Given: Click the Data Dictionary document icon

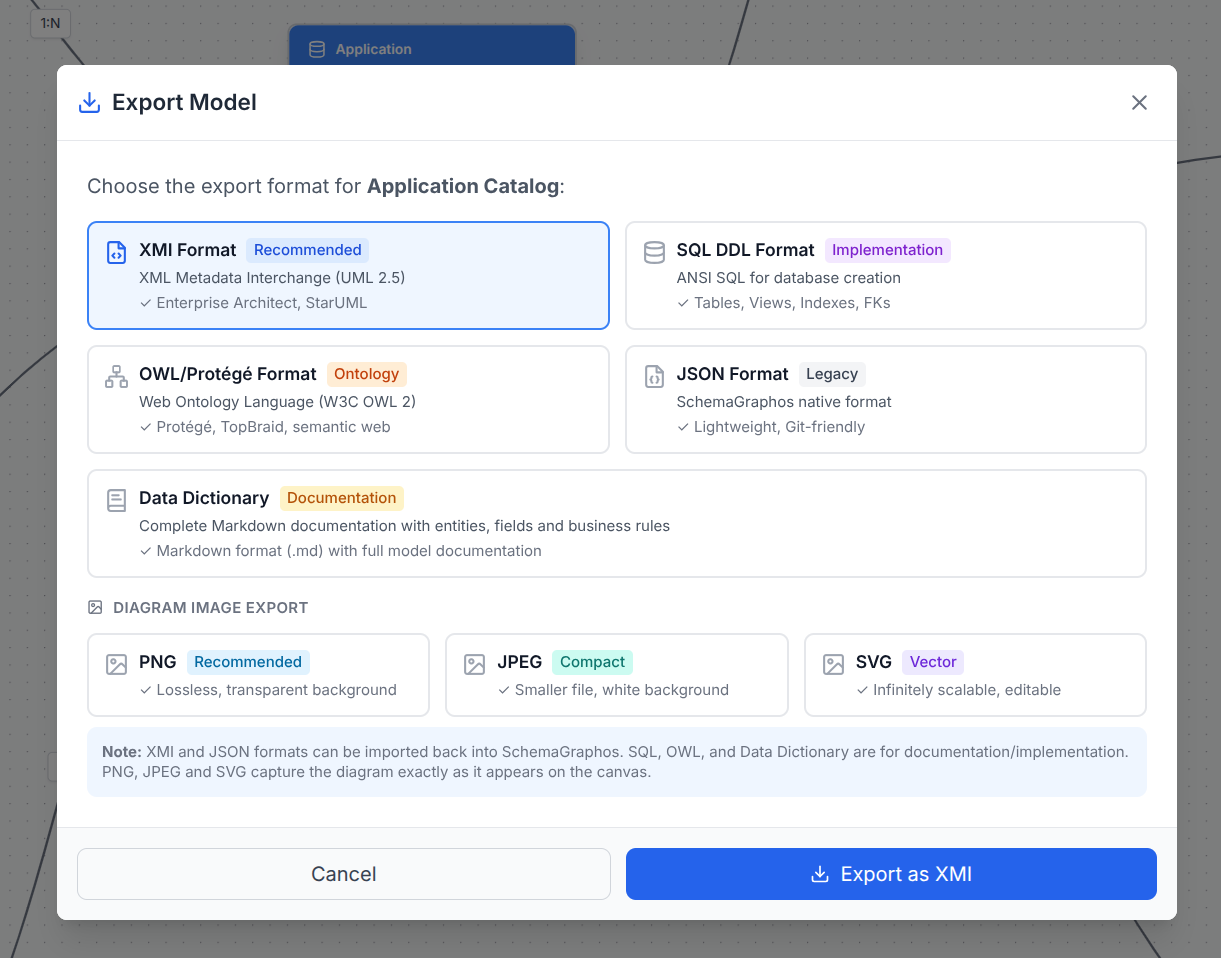Looking at the screenshot, I should 116,498.
